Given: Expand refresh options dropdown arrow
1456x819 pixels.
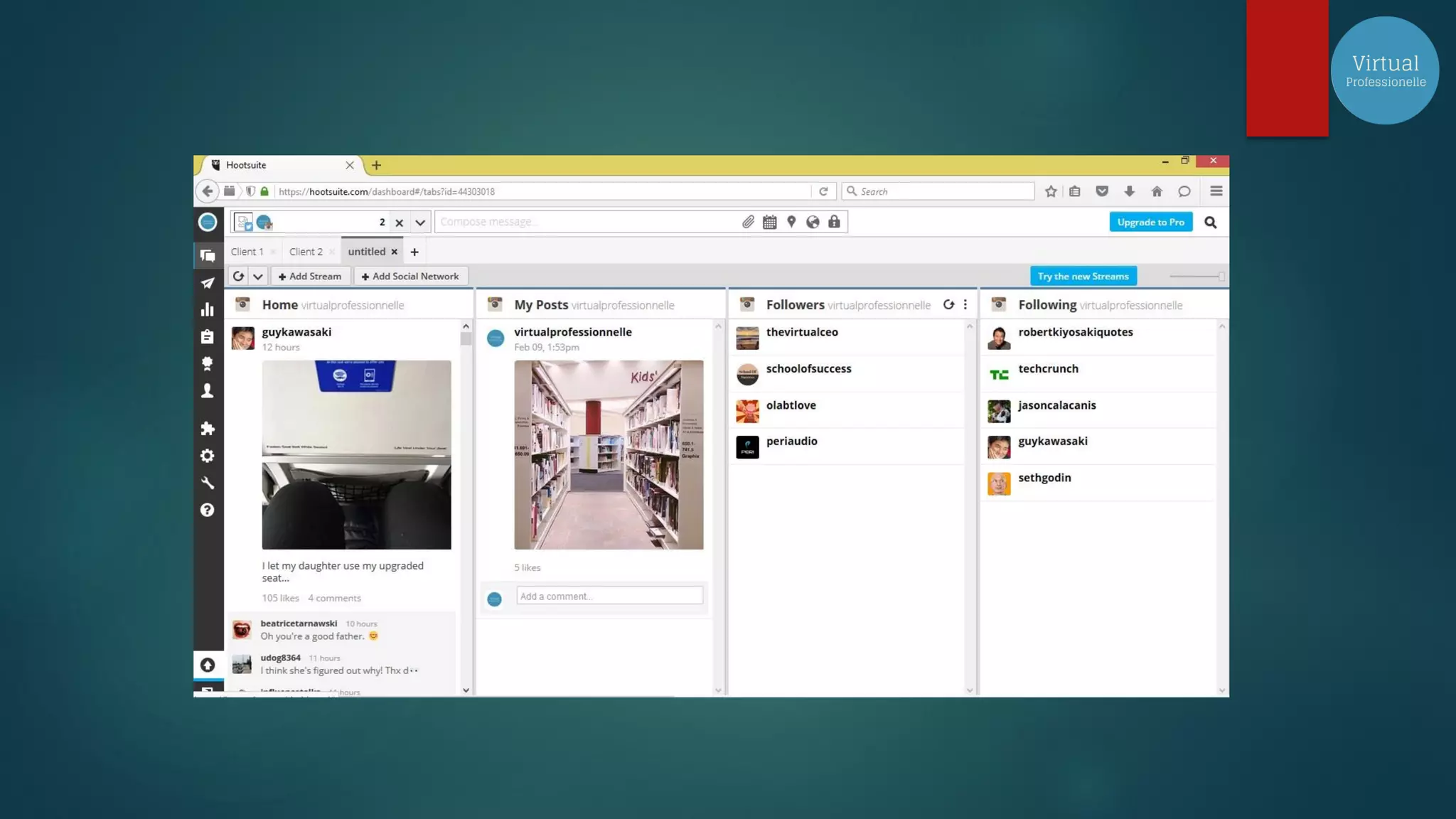Looking at the screenshot, I should [258, 277].
